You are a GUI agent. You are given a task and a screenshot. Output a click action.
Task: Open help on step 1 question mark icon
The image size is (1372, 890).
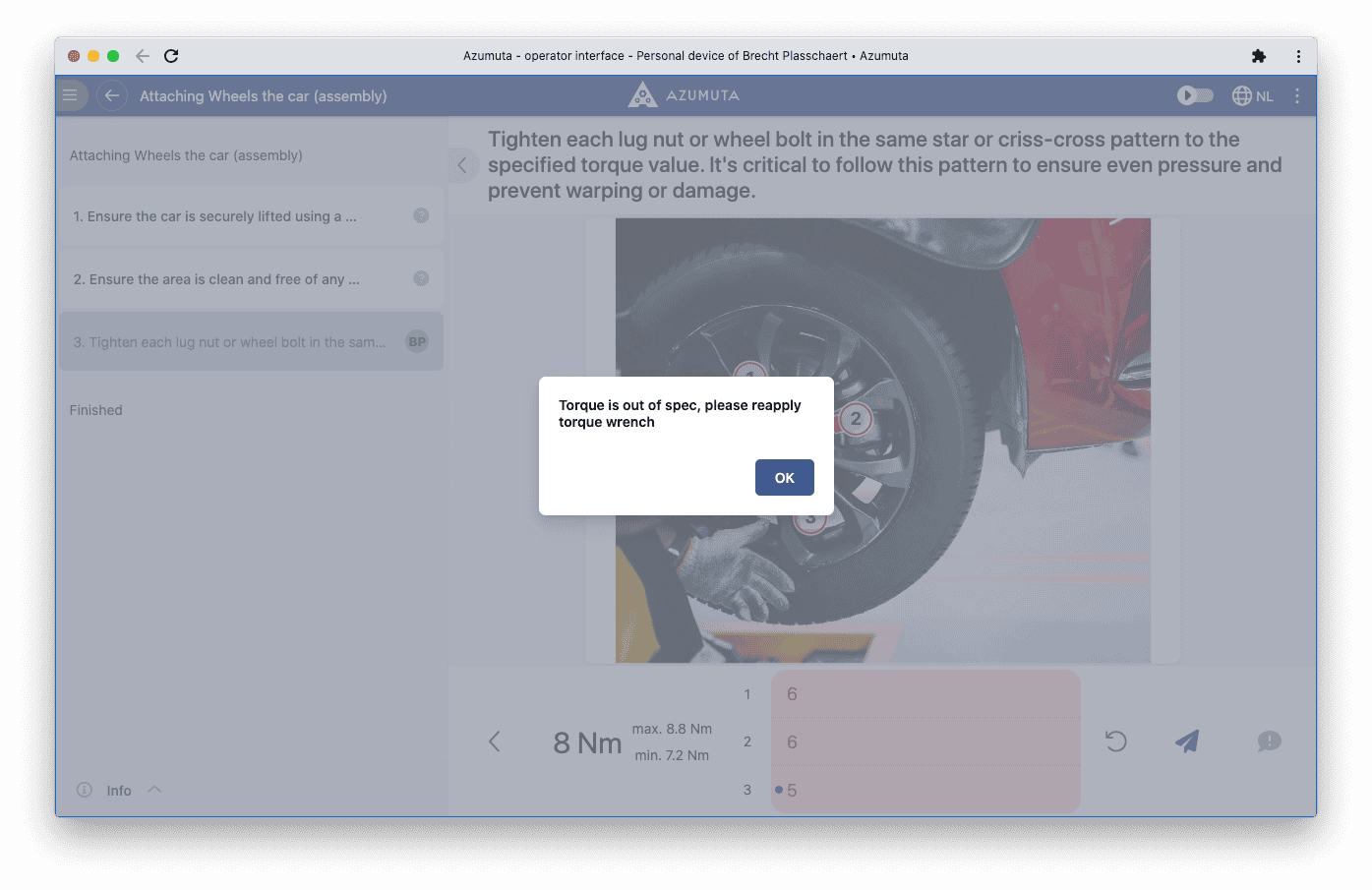pos(421,215)
